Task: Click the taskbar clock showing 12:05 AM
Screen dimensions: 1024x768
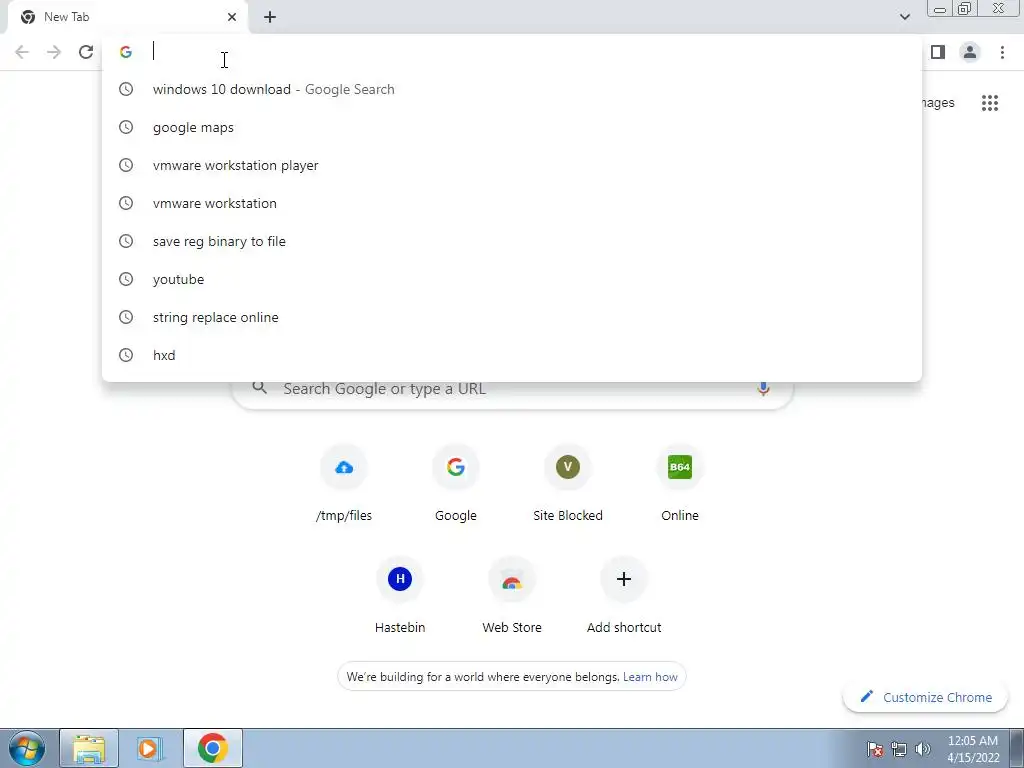Action: pyautogui.click(x=973, y=749)
